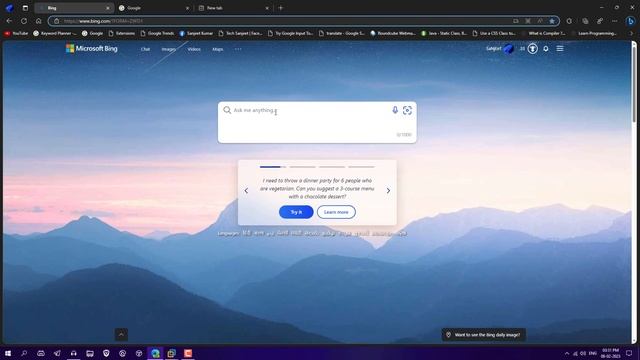Open the Images menu item
This screenshot has height=360, width=640.
pyautogui.click(x=169, y=49)
